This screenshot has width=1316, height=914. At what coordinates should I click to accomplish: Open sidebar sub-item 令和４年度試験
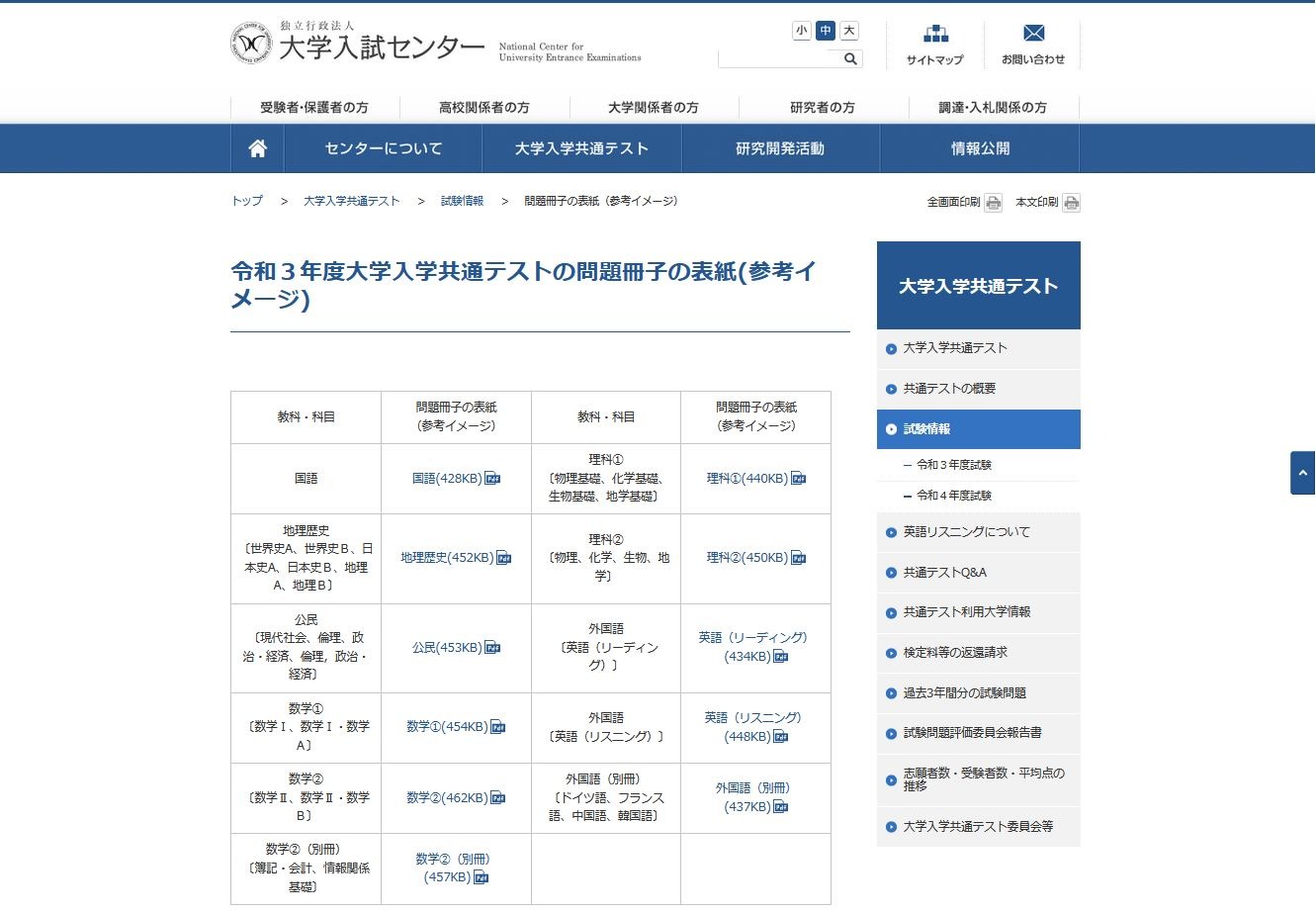pos(953,496)
